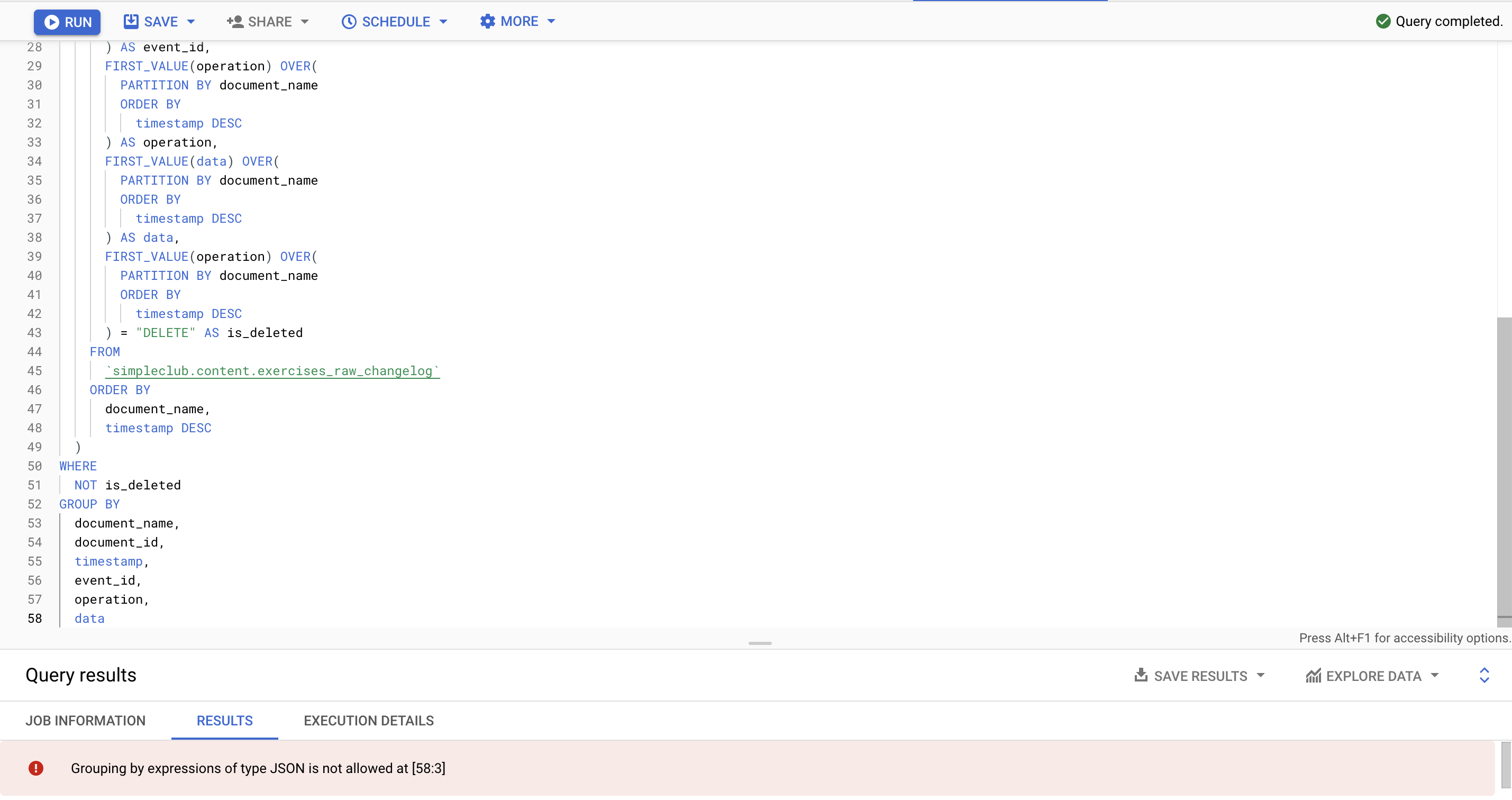Select the RESULTS tab

click(224, 720)
